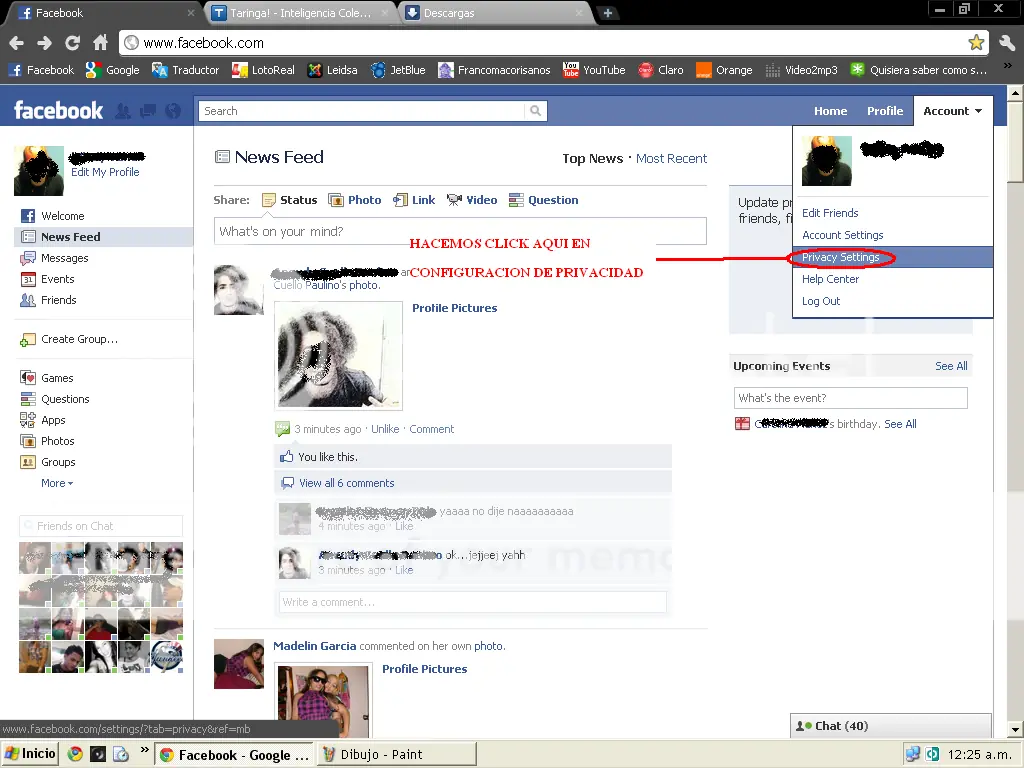Expand taskbar quick launch chevron

[x=144, y=749]
